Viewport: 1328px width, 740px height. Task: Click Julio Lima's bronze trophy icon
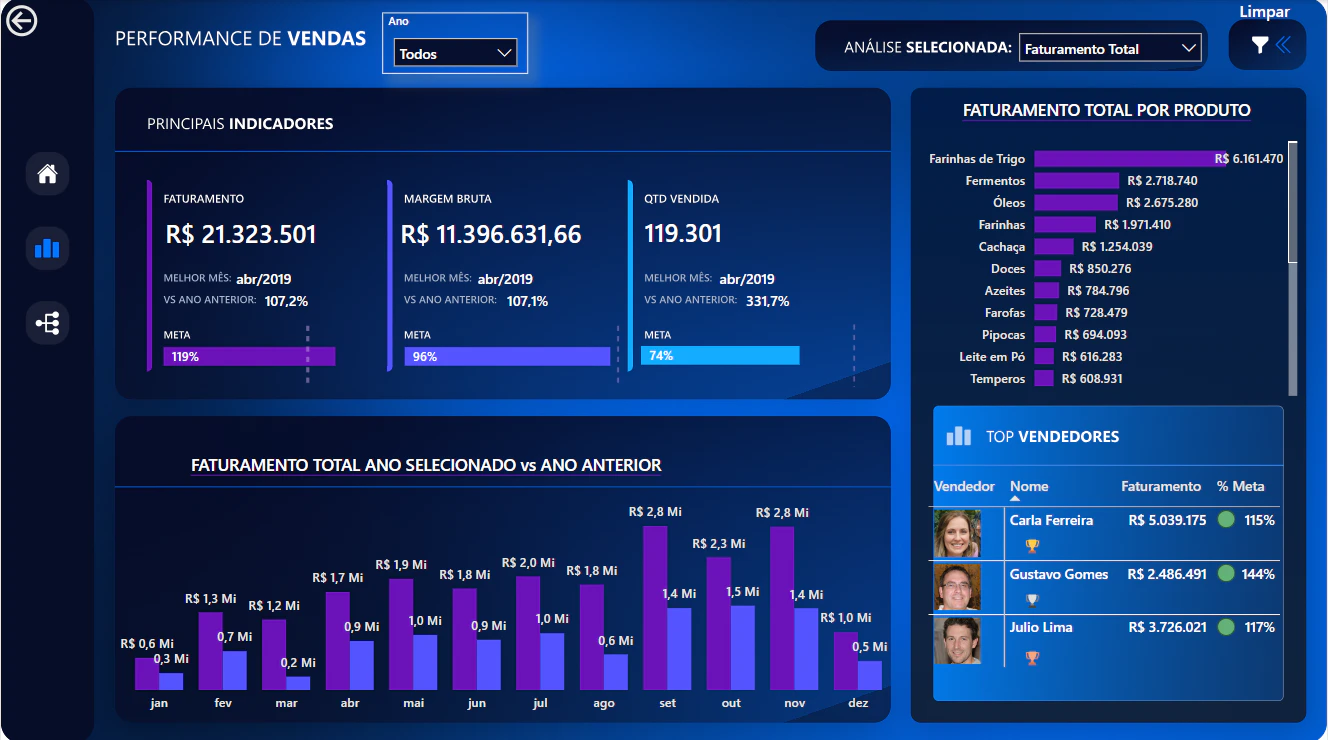(x=1032, y=658)
